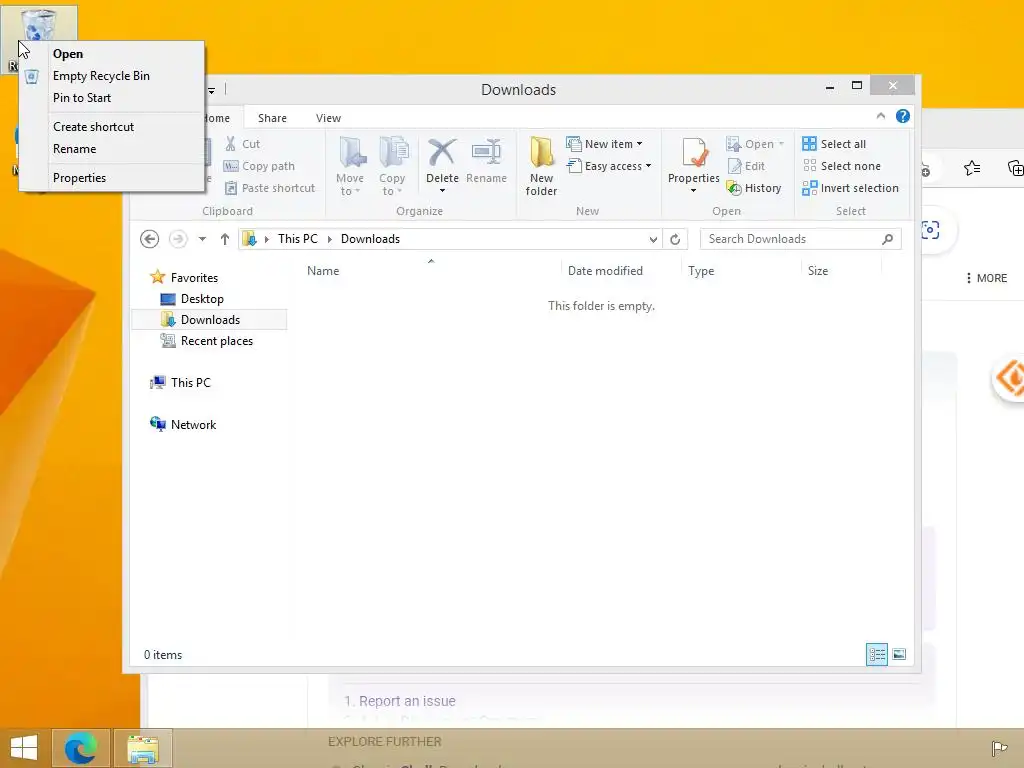Open Microsoft Edge from the taskbar
The width and height of the screenshot is (1024, 768).
coord(80,748)
